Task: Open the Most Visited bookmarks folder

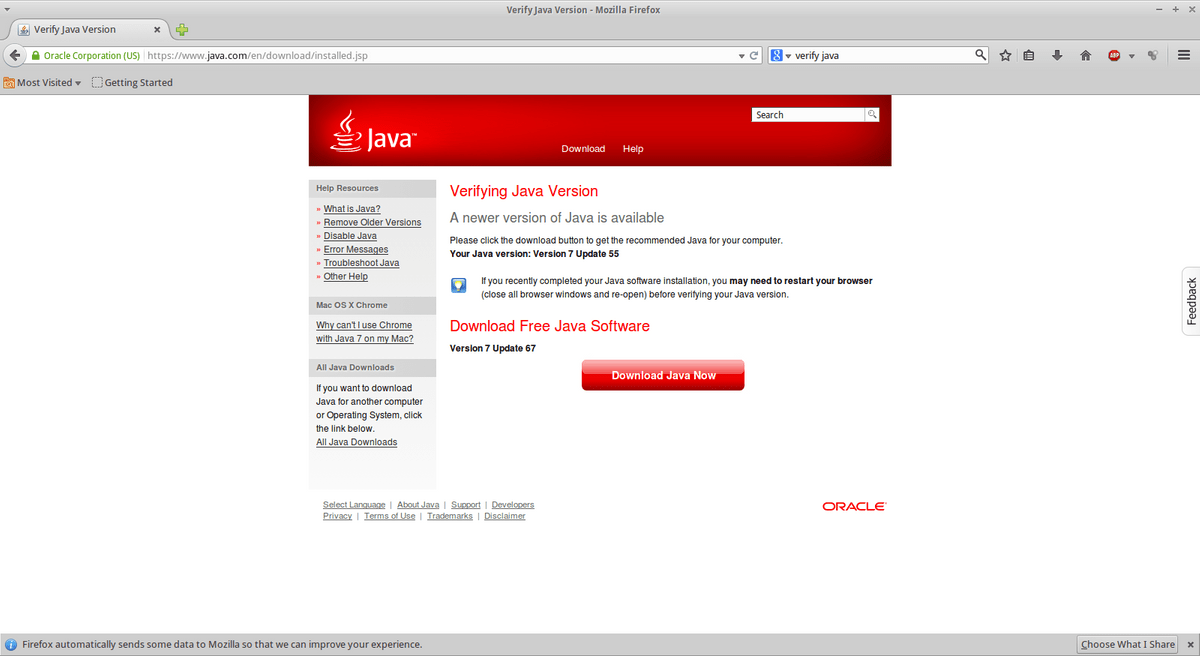Action: 43,83
